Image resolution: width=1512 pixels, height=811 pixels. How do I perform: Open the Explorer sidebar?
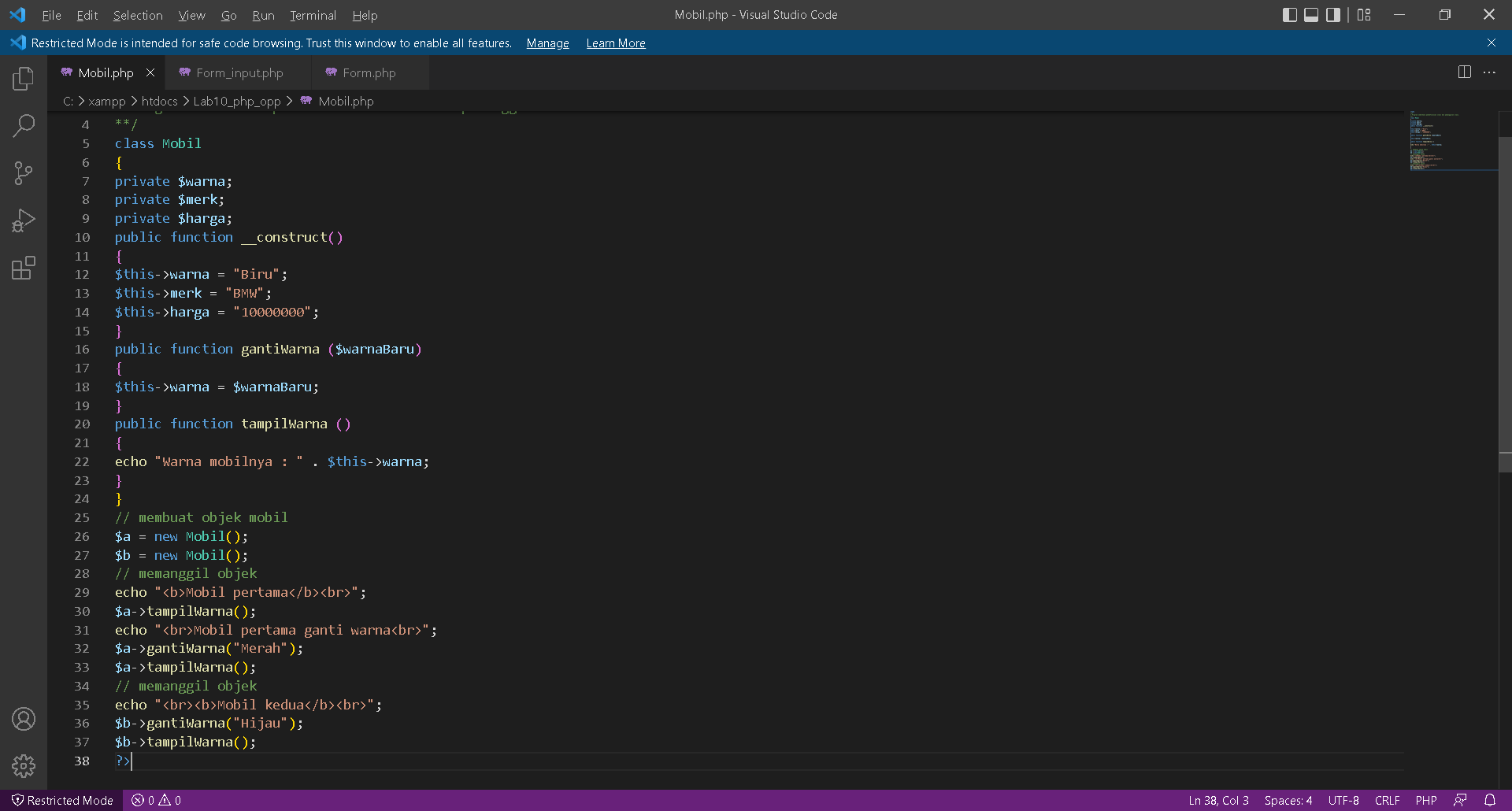point(23,78)
